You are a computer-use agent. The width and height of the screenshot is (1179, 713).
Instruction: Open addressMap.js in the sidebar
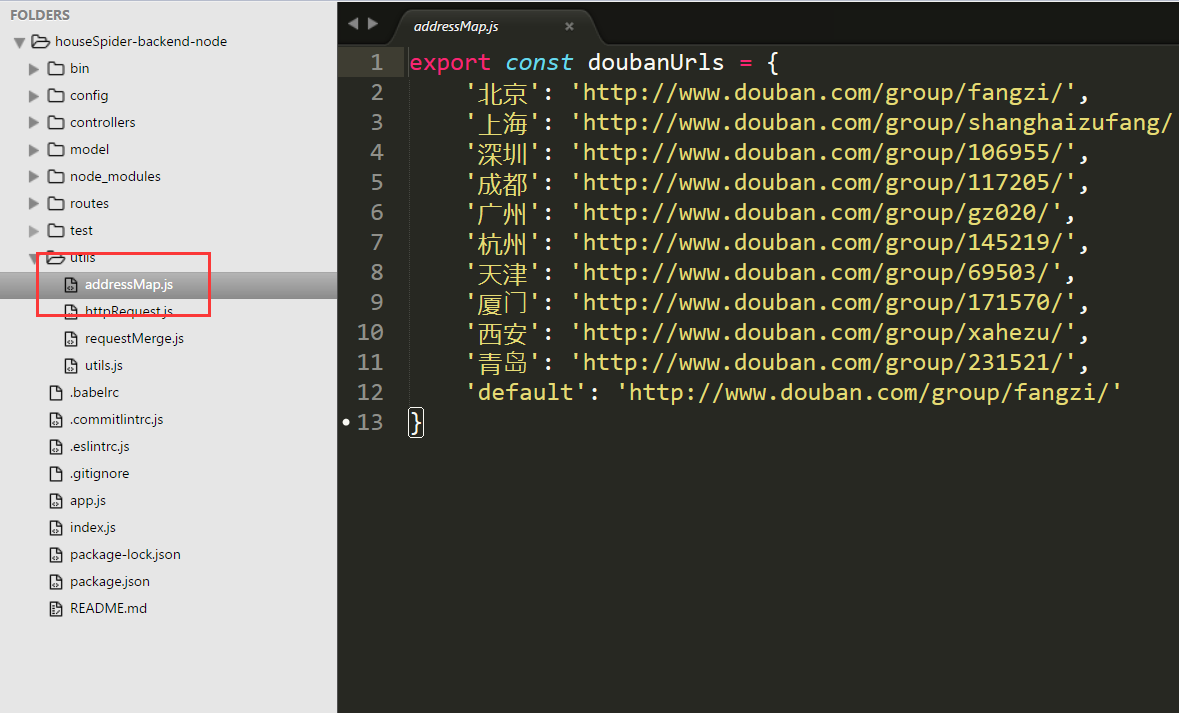pyautogui.click(x=129, y=284)
